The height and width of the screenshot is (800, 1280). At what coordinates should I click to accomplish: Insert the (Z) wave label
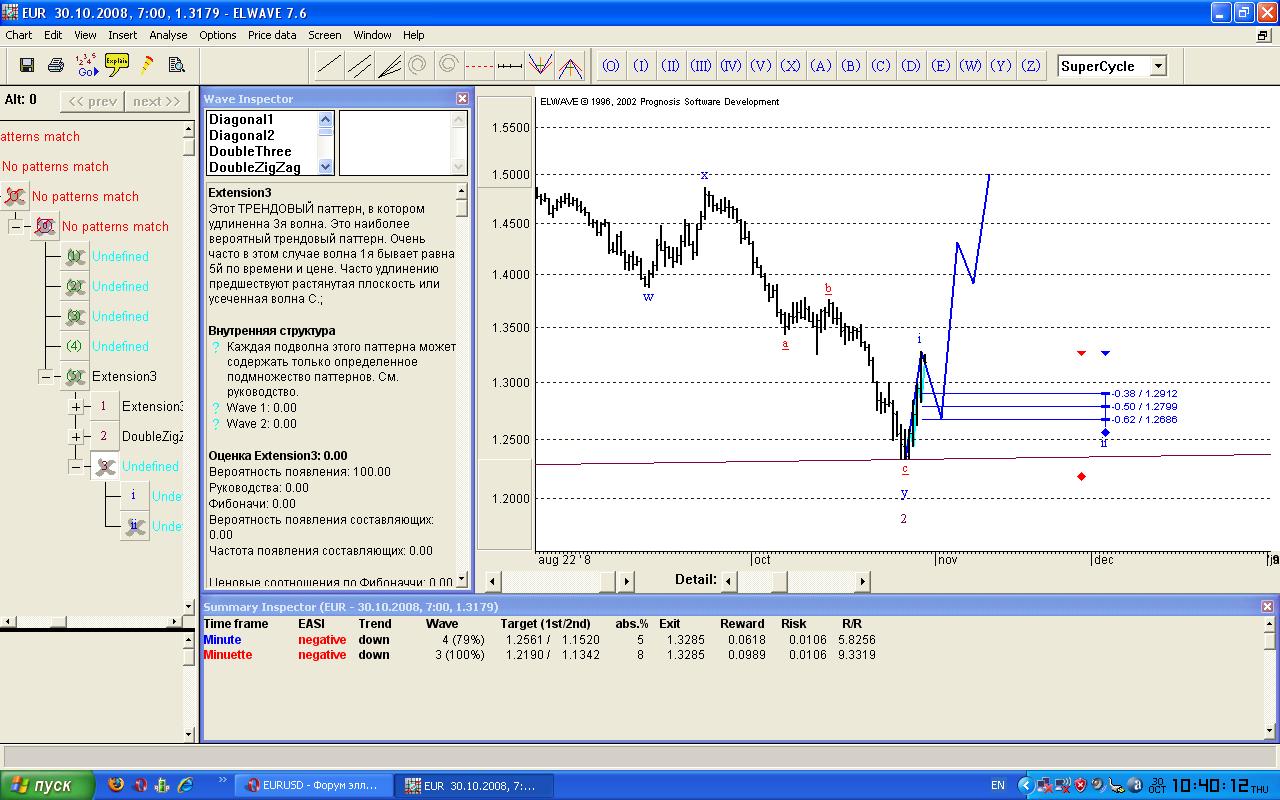coord(1031,66)
